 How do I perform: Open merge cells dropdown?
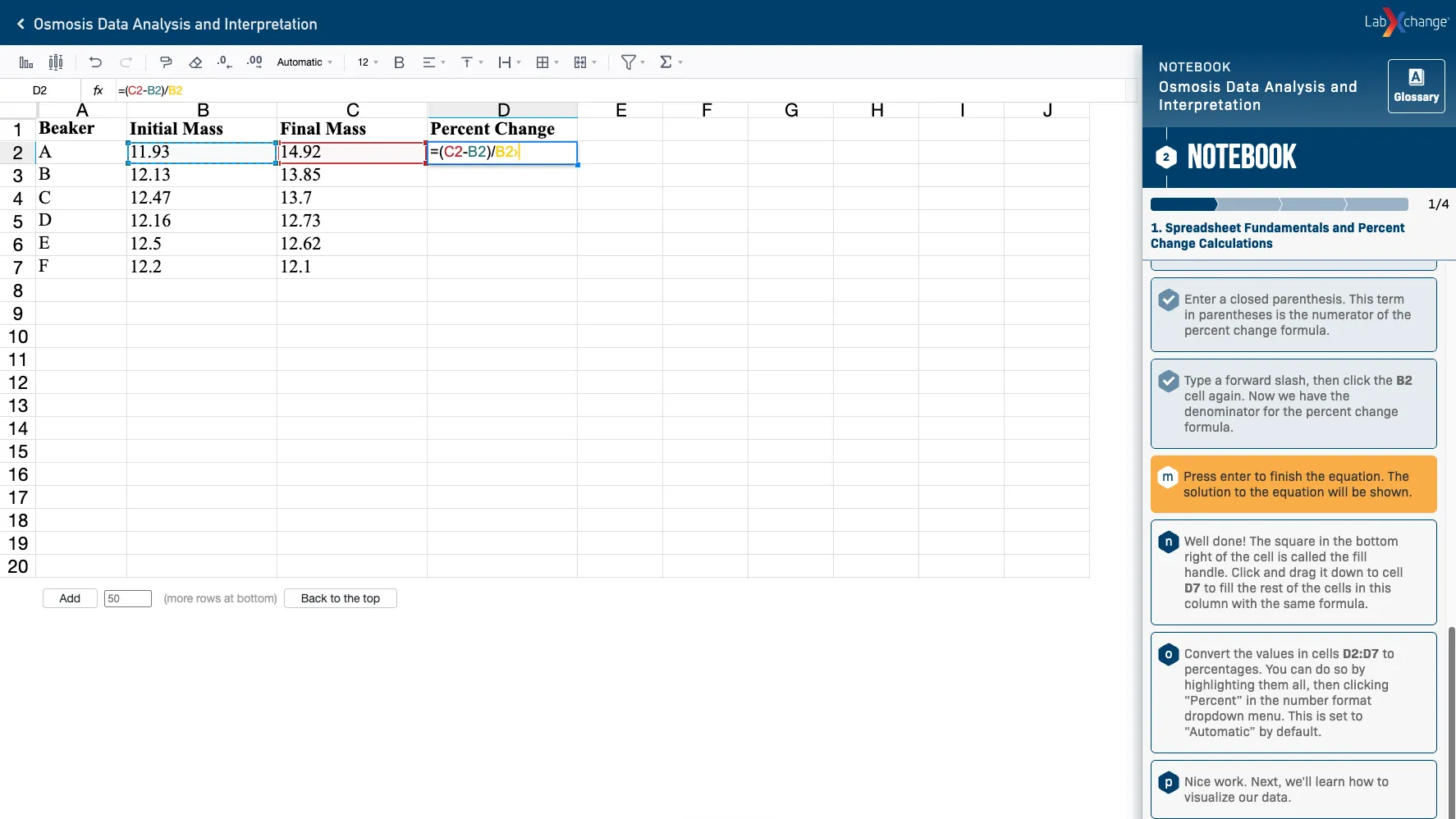pyautogui.click(x=585, y=62)
